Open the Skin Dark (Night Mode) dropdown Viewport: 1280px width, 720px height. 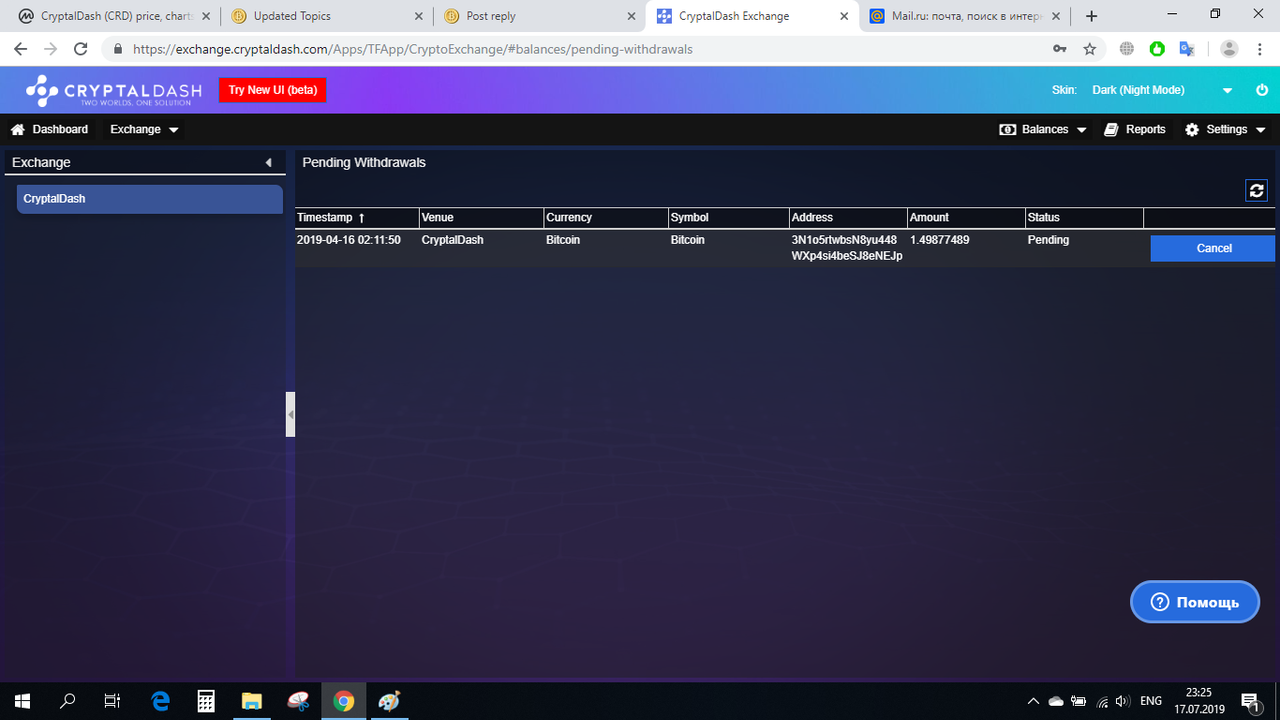1162,90
